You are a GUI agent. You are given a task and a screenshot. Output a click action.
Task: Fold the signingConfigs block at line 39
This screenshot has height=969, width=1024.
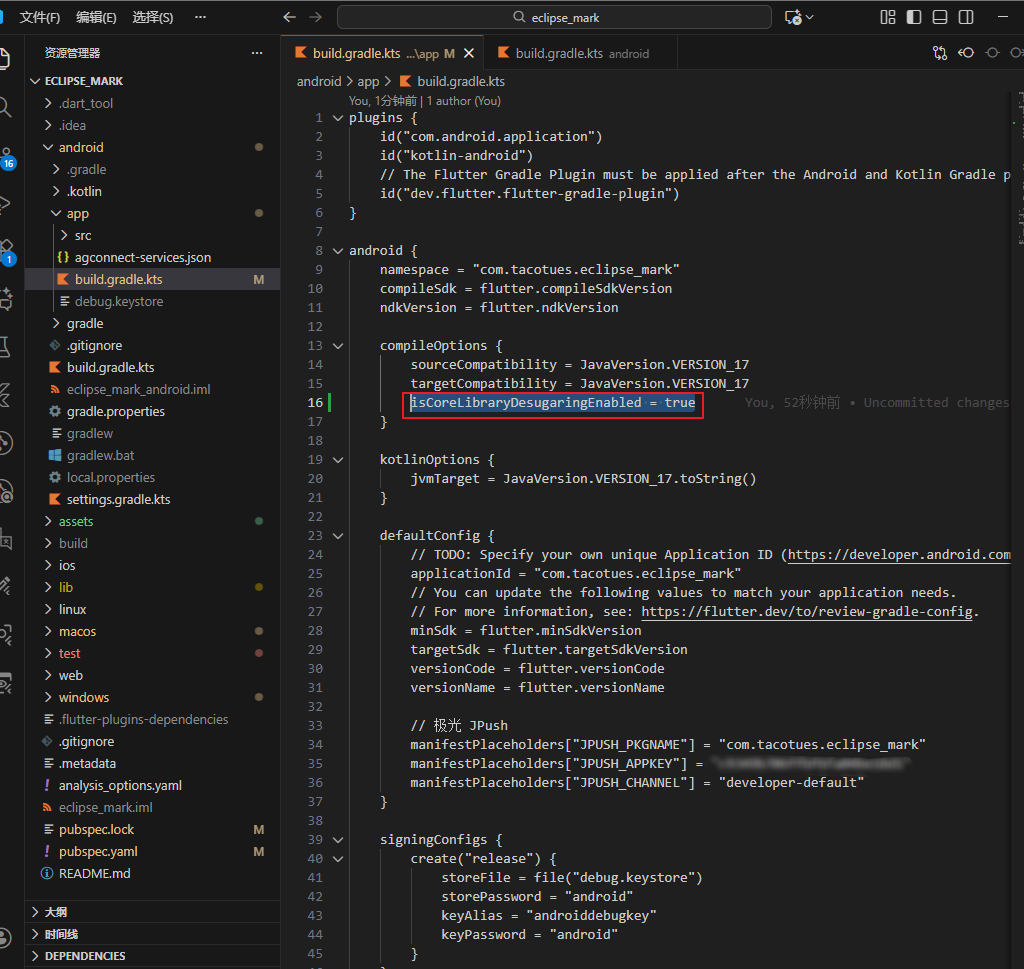(x=338, y=840)
